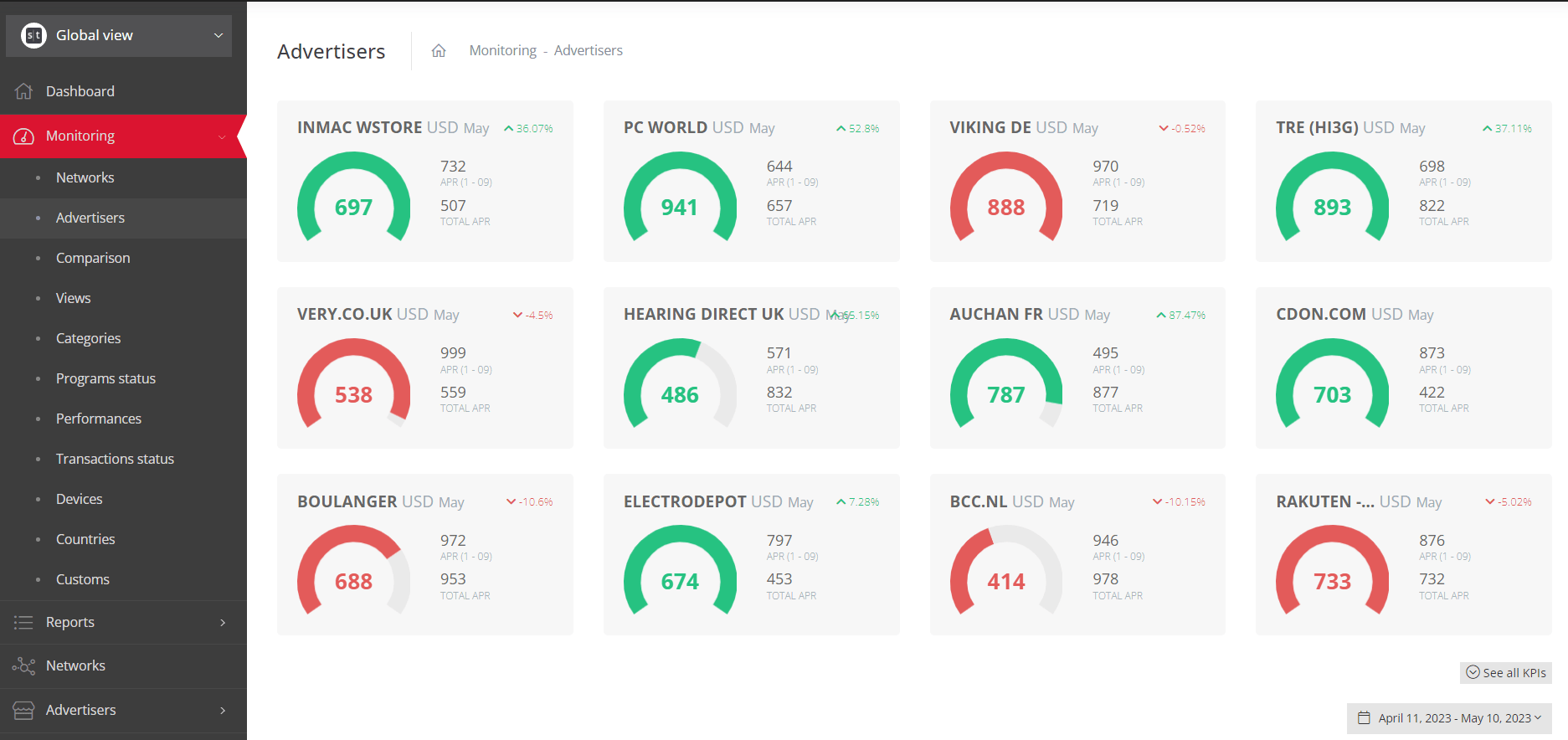This screenshot has height=740, width=1568.
Task: Click the Dashboard house icon in the sidebar
Action: (x=24, y=91)
